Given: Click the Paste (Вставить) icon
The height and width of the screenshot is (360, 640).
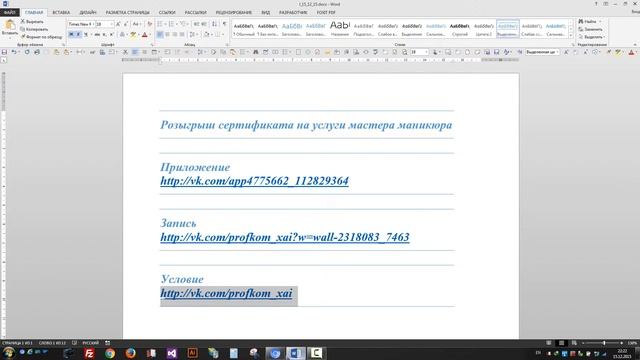Looking at the screenshot, I should pyautogui.click(x=10, y=24).
